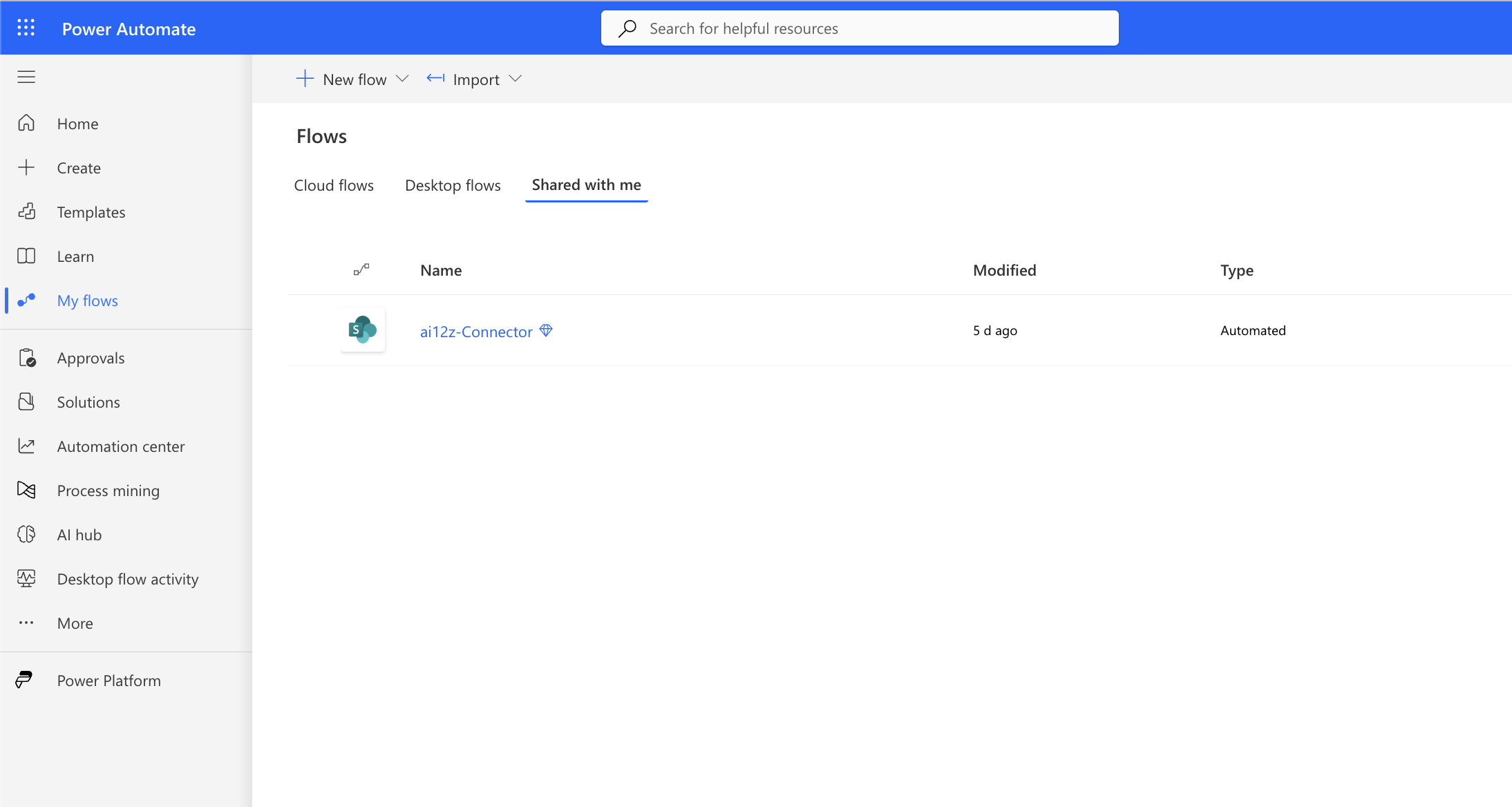
Task: Expand the New flow dropdown chevron
Action: 402,79
